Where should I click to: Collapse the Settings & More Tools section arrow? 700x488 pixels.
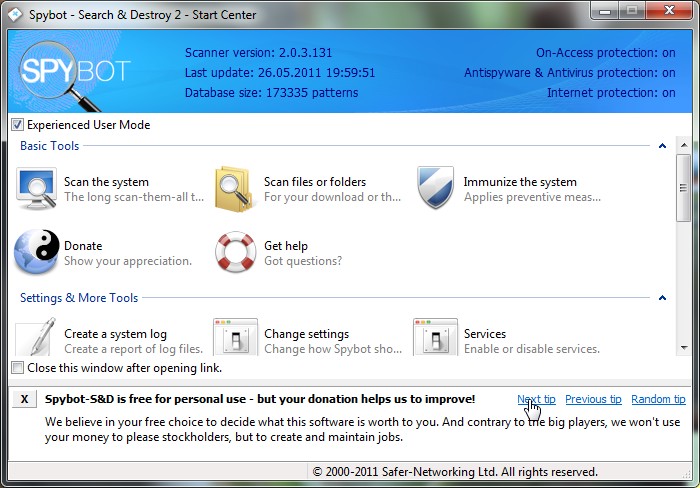662,298
